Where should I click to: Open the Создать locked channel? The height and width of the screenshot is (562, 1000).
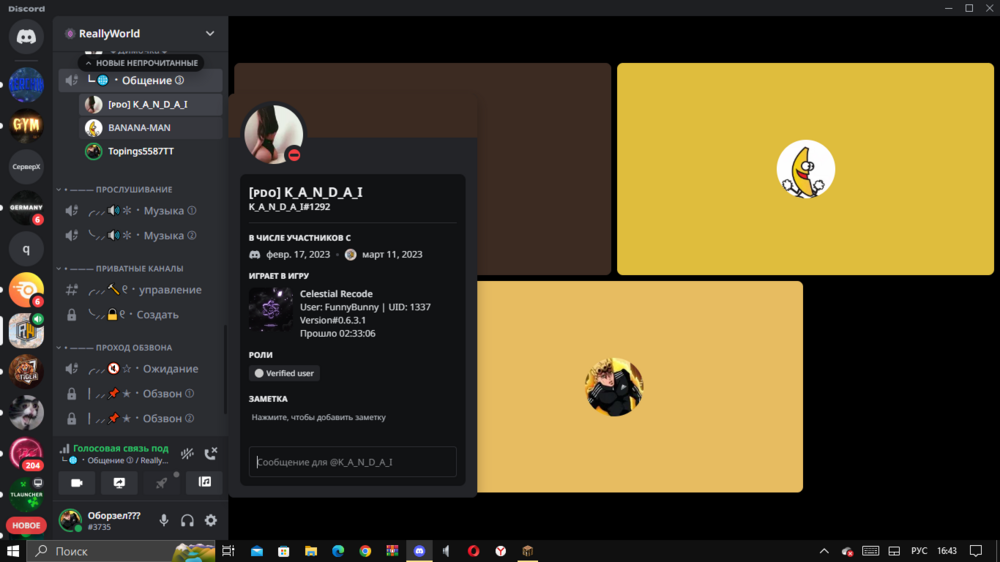140,314
